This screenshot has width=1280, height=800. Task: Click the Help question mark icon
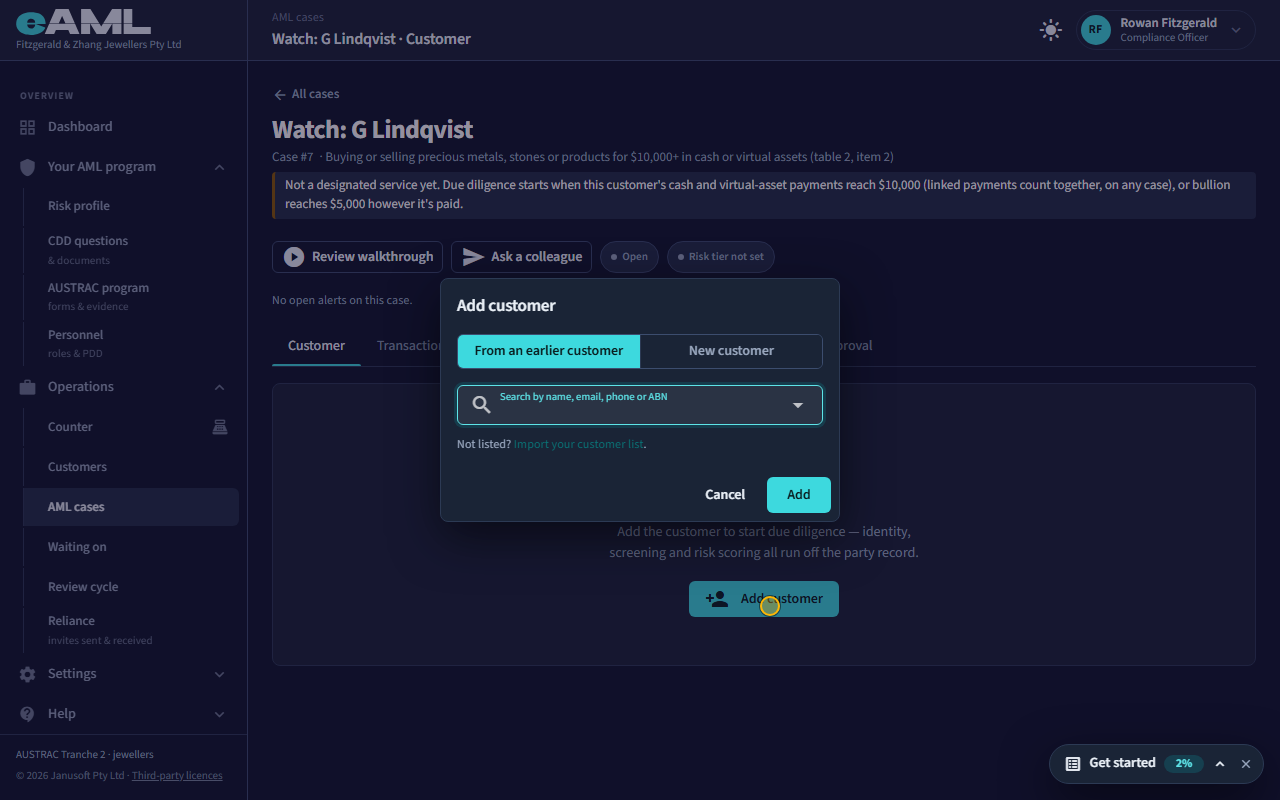27,714
